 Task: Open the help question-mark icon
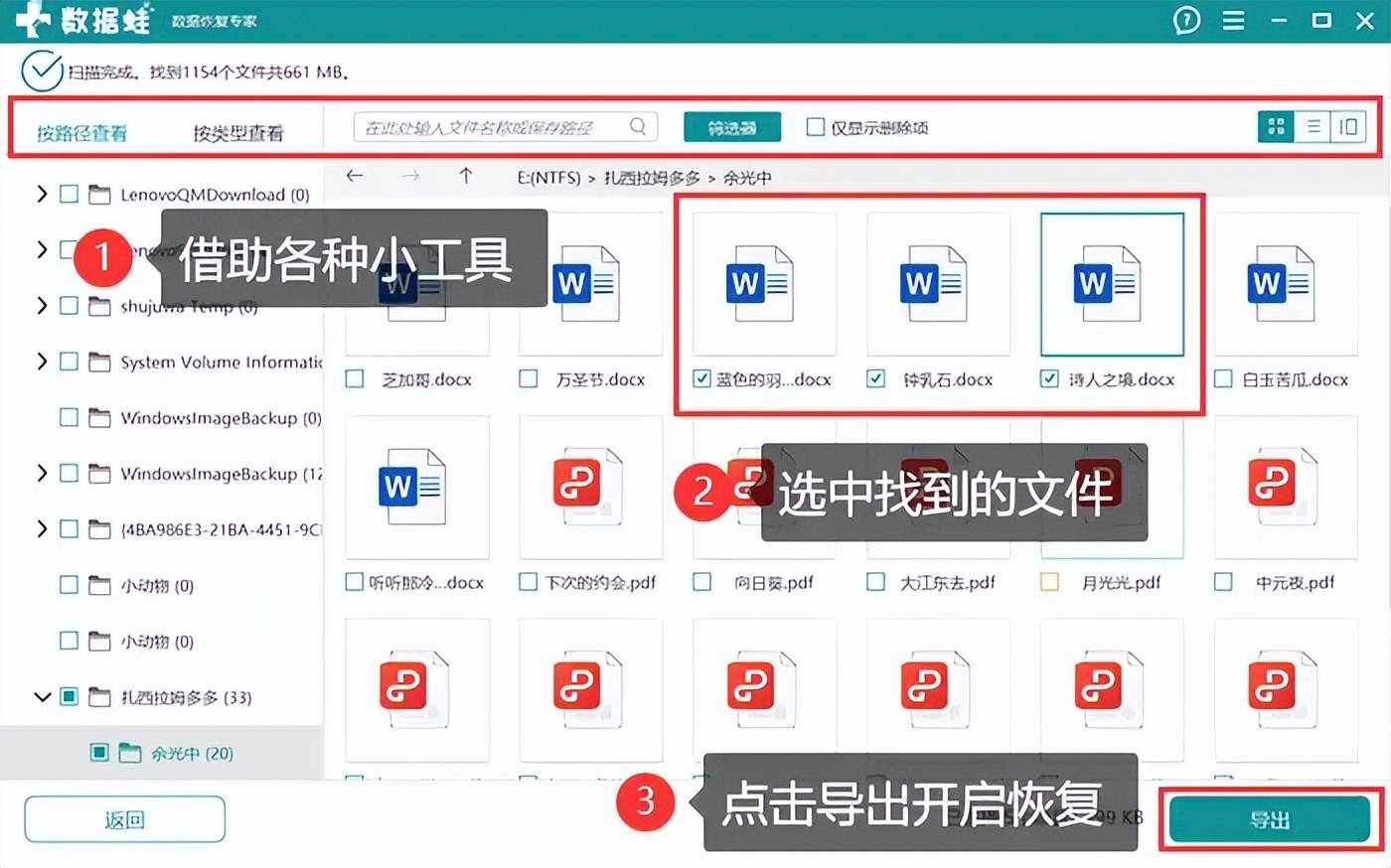pyautogui.click(x=1186, y=20)
